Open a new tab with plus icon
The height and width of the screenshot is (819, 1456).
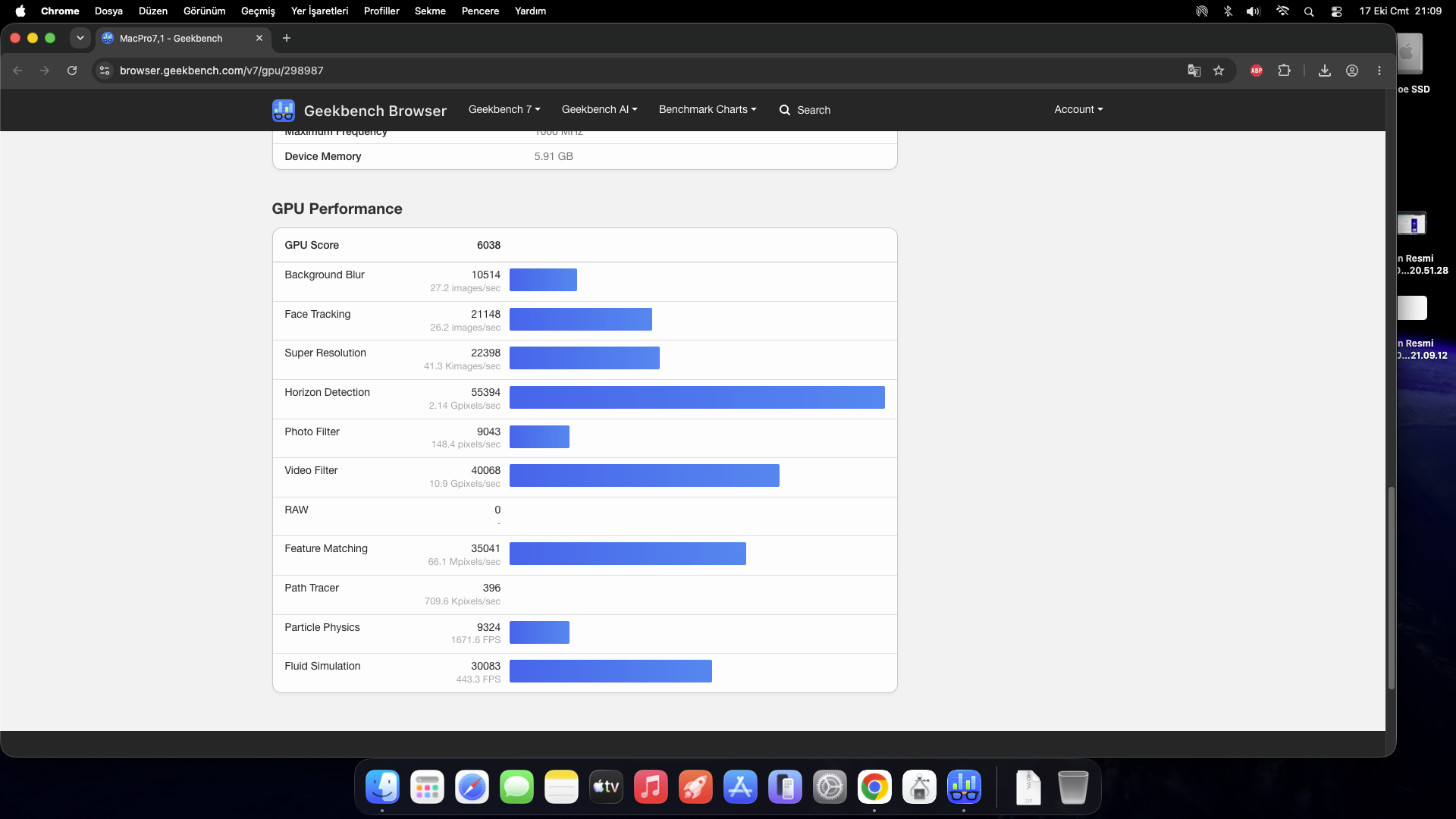click(x=287, y=38)
